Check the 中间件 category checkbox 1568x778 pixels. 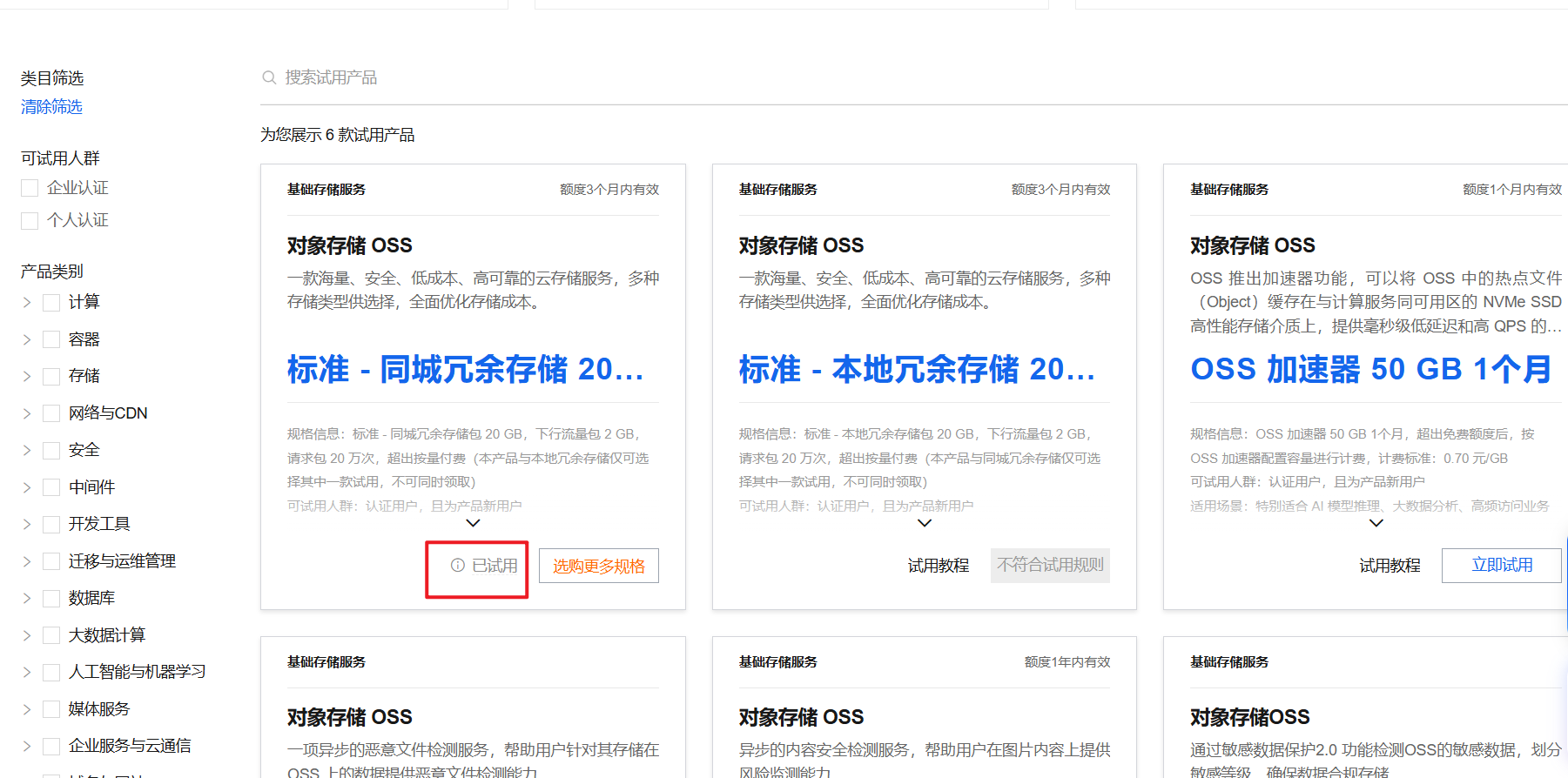[51, 487]
